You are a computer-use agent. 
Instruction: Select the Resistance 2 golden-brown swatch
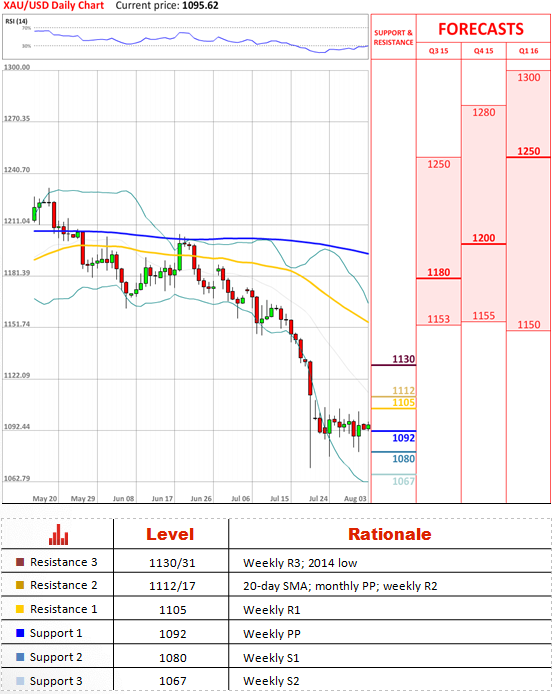[20, 585]
